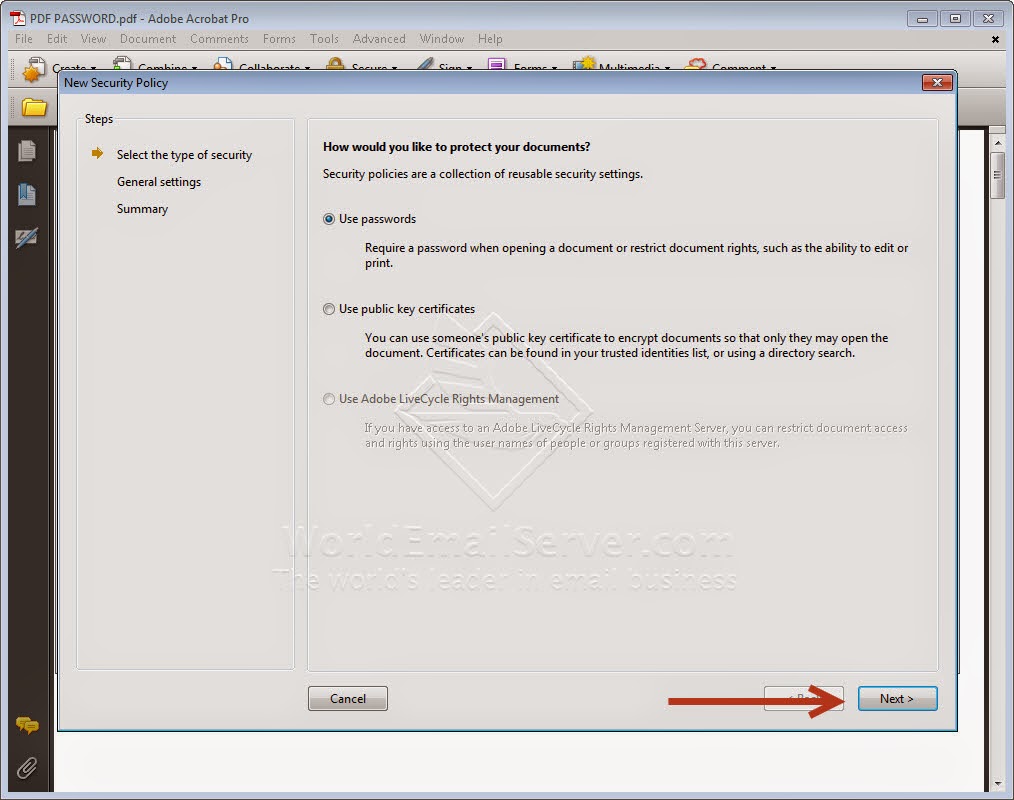Image resolution: width=1014 pixels, height=800 pixels.
Task: Click the scrollbar up arrow
Action: [x=998, y=142]
